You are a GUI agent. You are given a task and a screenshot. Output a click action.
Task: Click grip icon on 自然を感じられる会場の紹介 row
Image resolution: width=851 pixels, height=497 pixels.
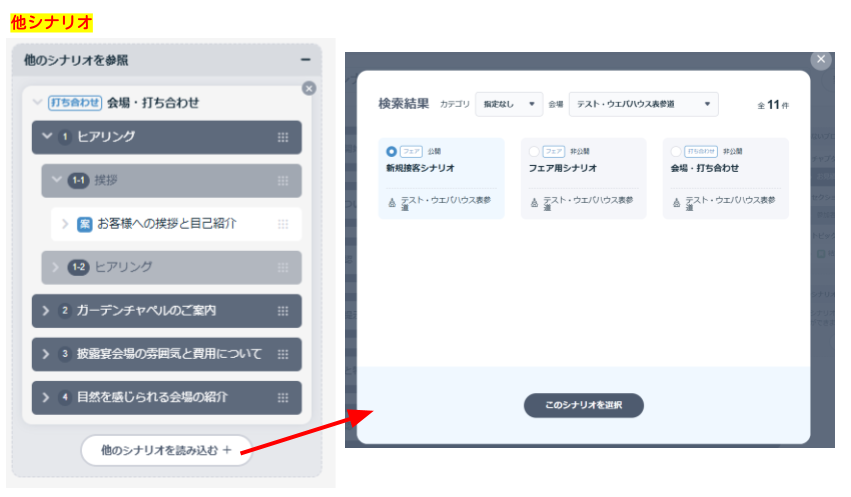[283, 398]
